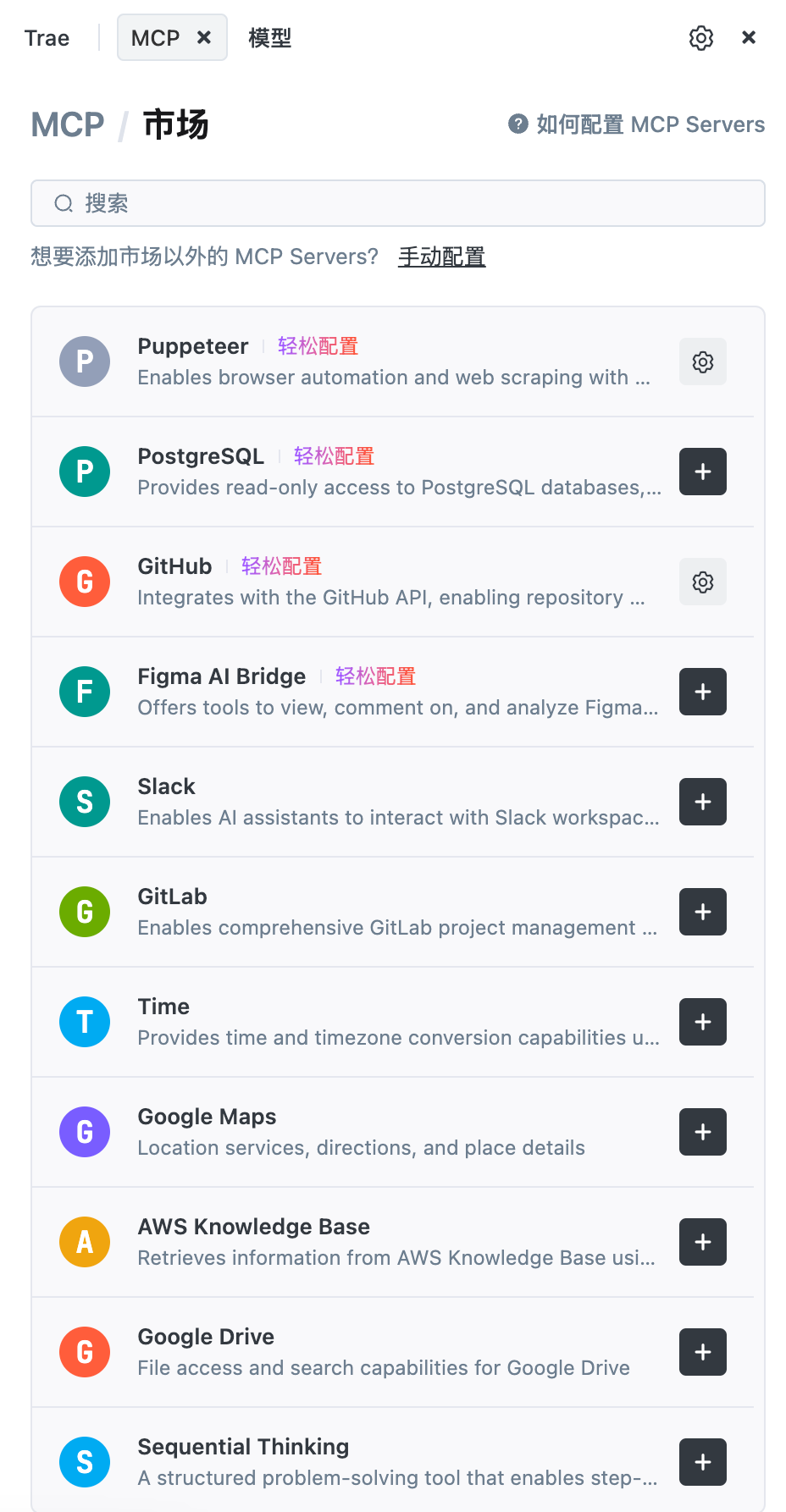Click the PostgreSQL server icon
This screenshot has width=786, height=1512.
[x=85, y=472]
